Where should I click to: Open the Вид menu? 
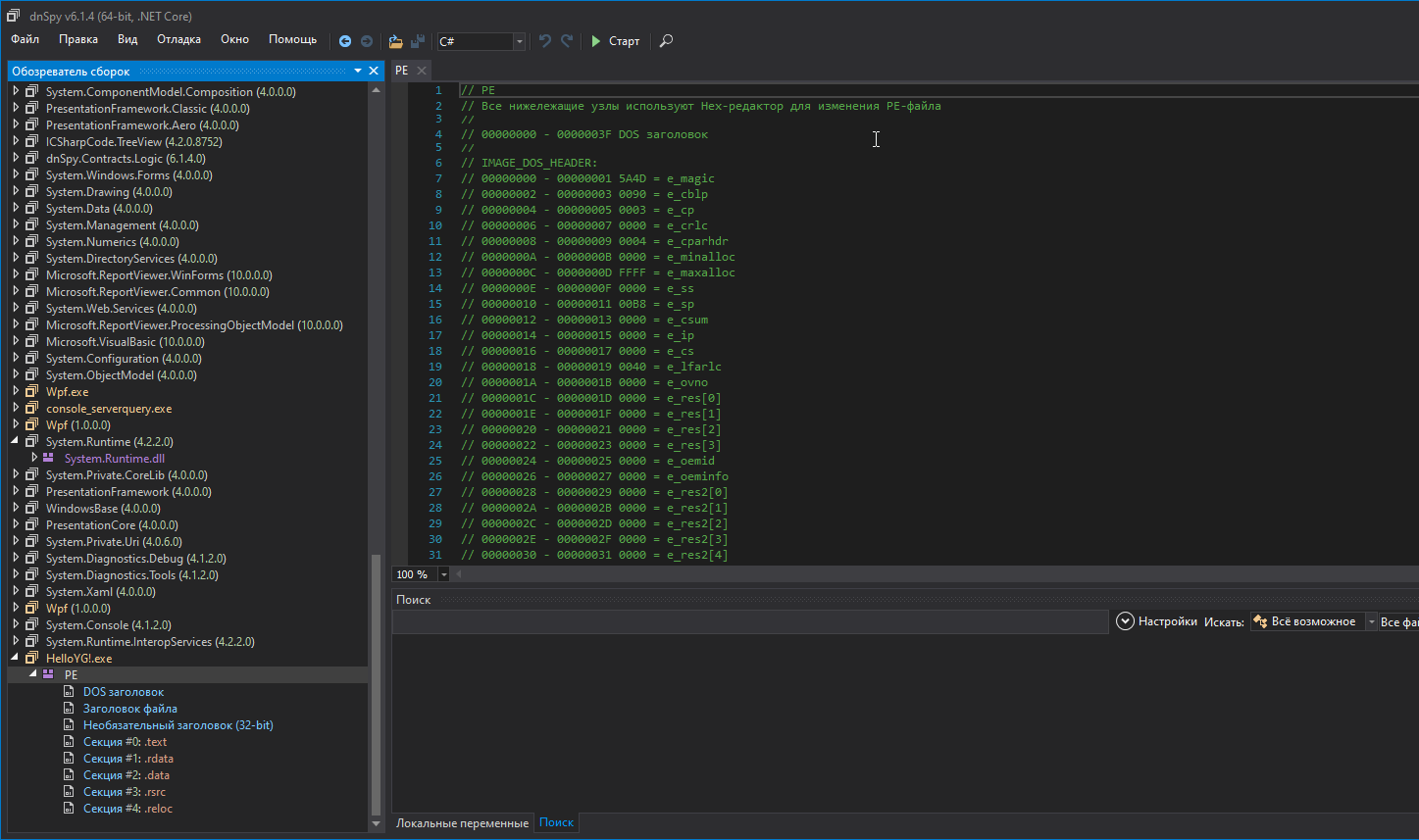(127, 39)
